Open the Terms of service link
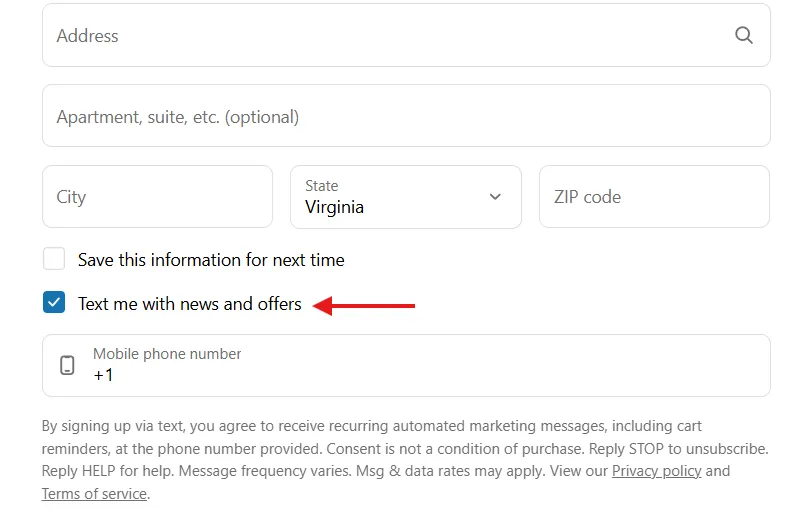The height and width of the screenshot is (521, 812). 94,494
